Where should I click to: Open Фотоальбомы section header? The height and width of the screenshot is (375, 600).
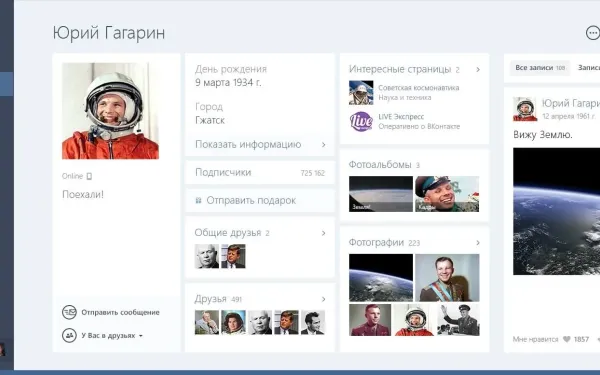pyautogui.click(x=380, y=165)
